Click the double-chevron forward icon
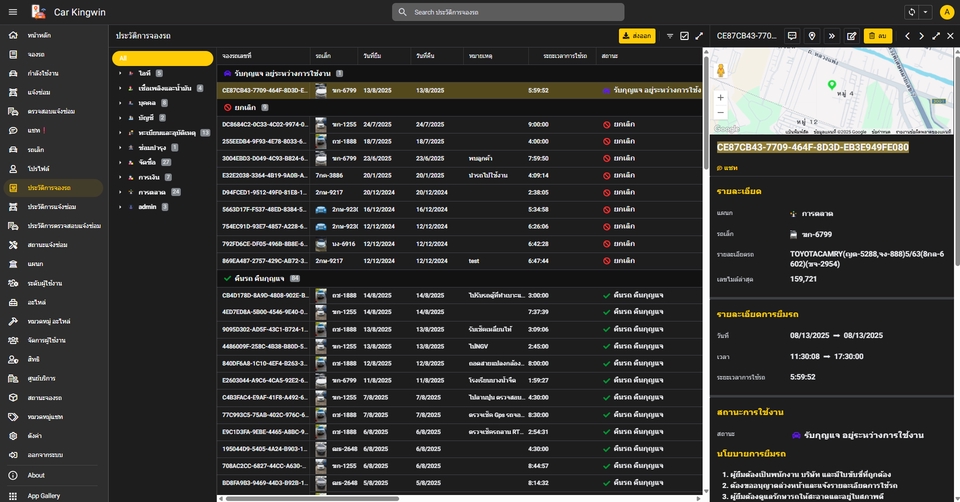The width and height of the screenshot is (960, 502). tap(831, 36)
